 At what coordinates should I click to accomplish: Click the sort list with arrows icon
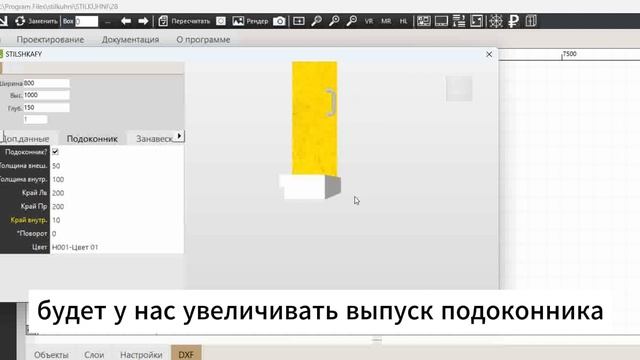pos(459,21)
